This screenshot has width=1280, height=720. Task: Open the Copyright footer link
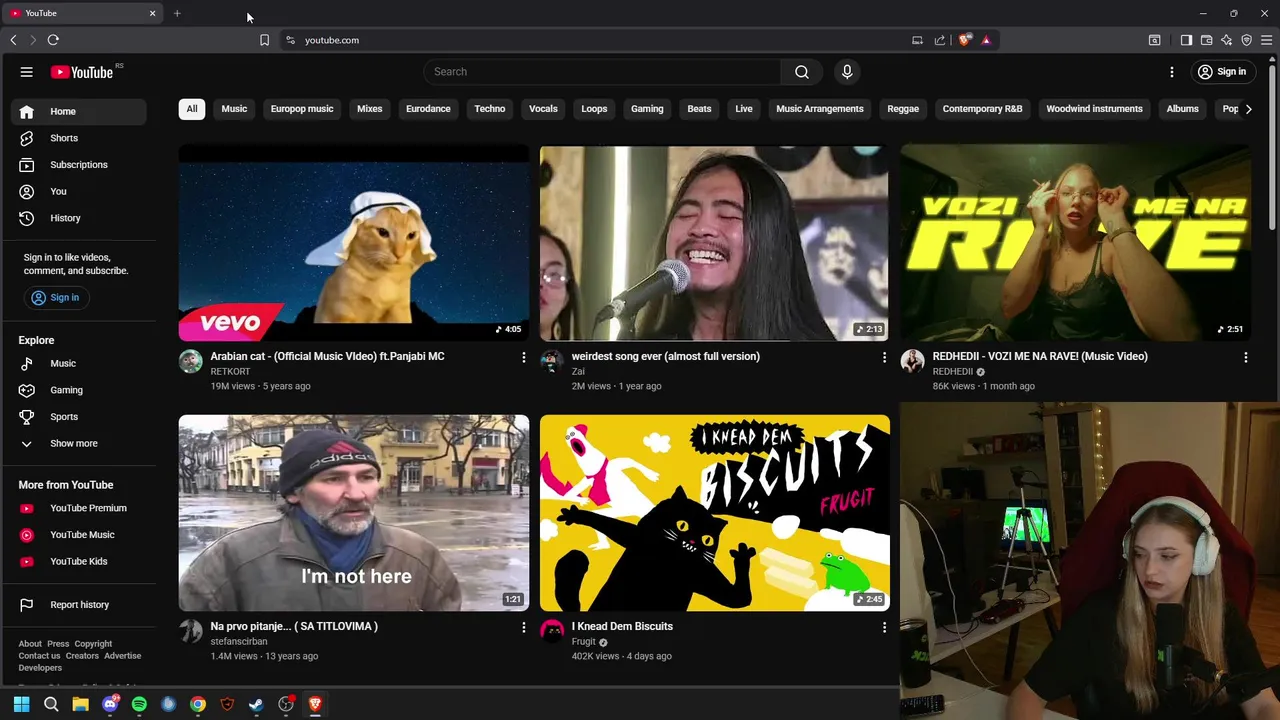click(x=93, y=644)
